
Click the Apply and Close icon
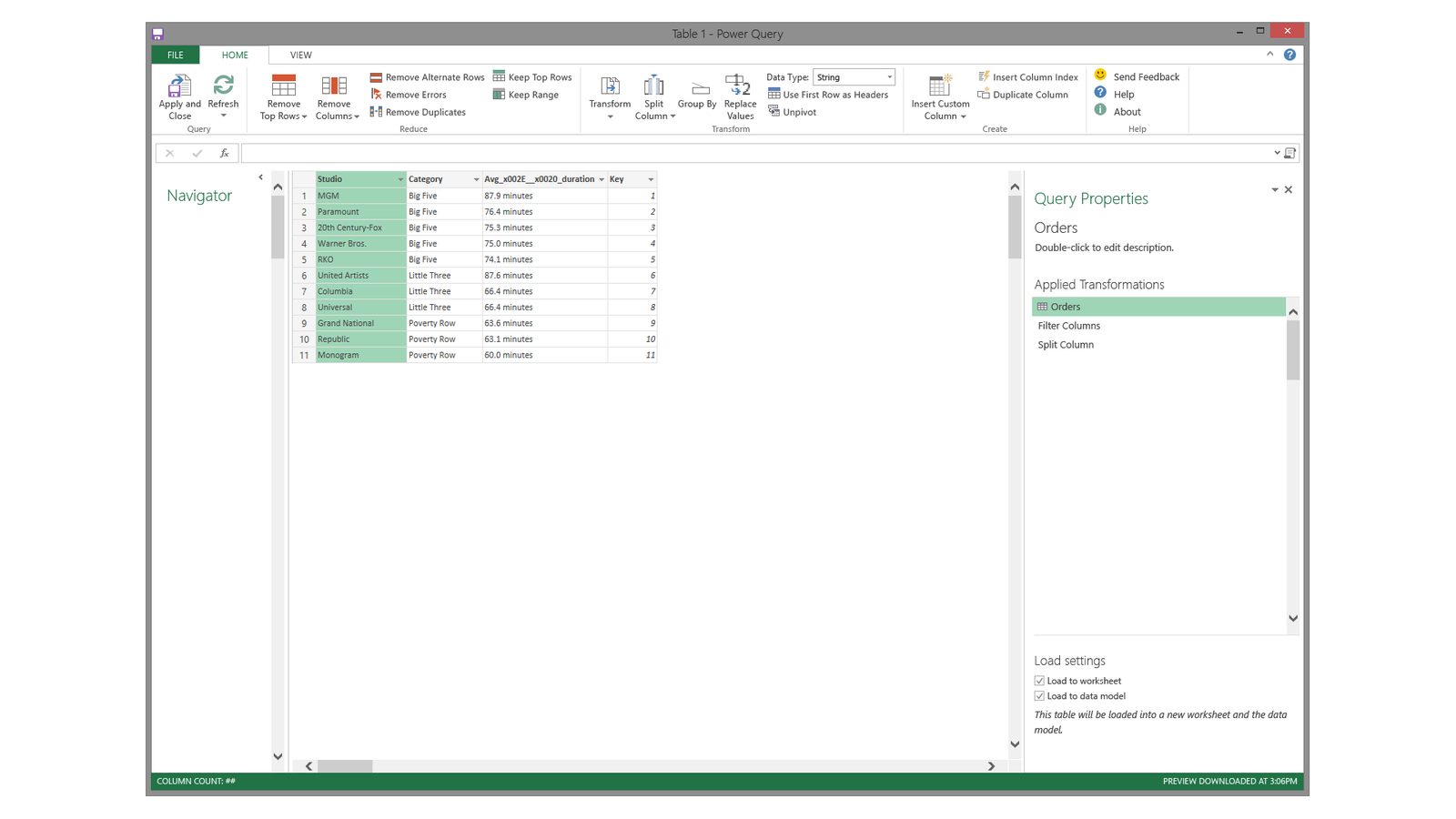(x=179, y=85)
